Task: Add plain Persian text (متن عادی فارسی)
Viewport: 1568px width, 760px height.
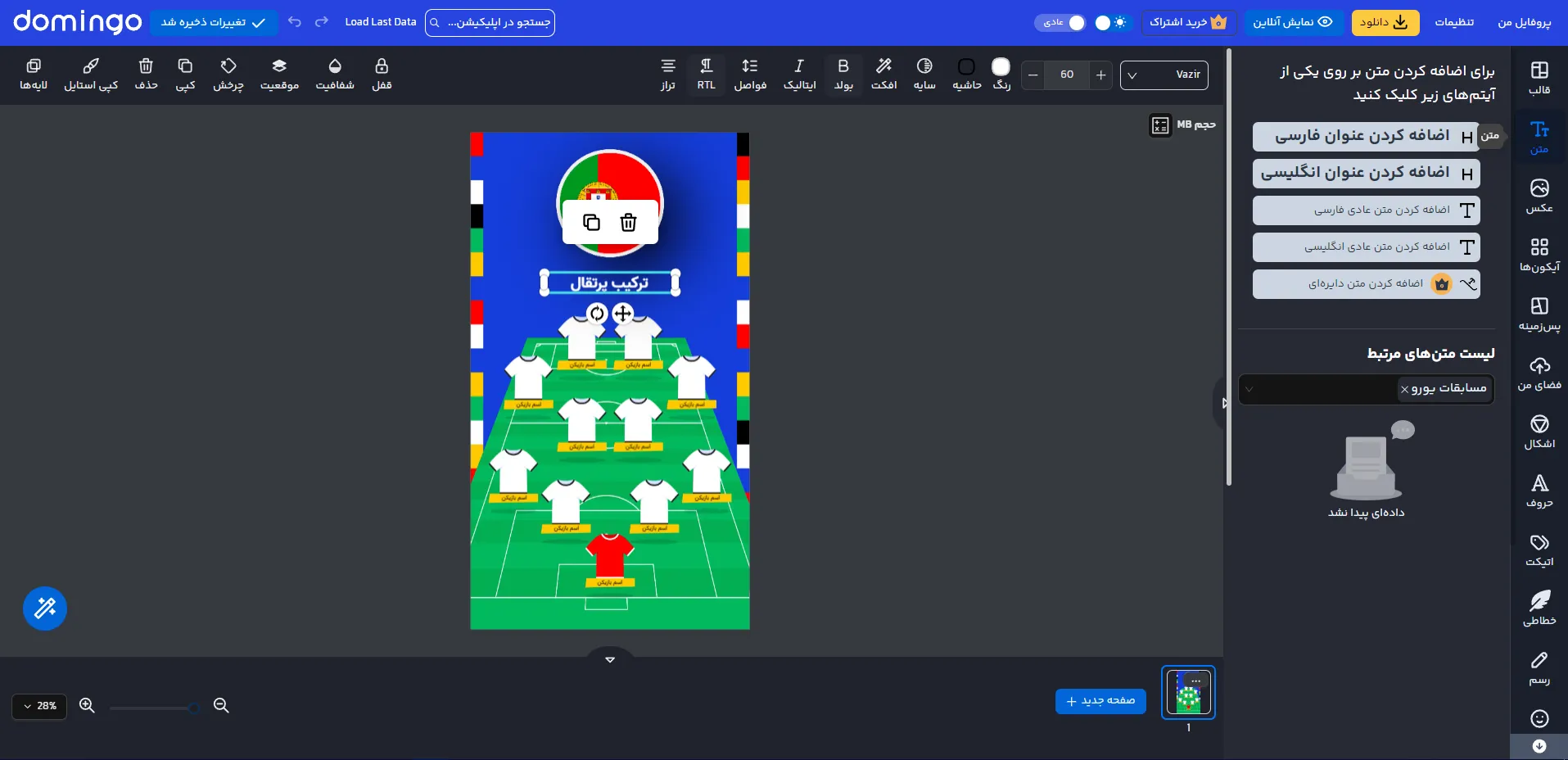Action: click(1366, 210)
